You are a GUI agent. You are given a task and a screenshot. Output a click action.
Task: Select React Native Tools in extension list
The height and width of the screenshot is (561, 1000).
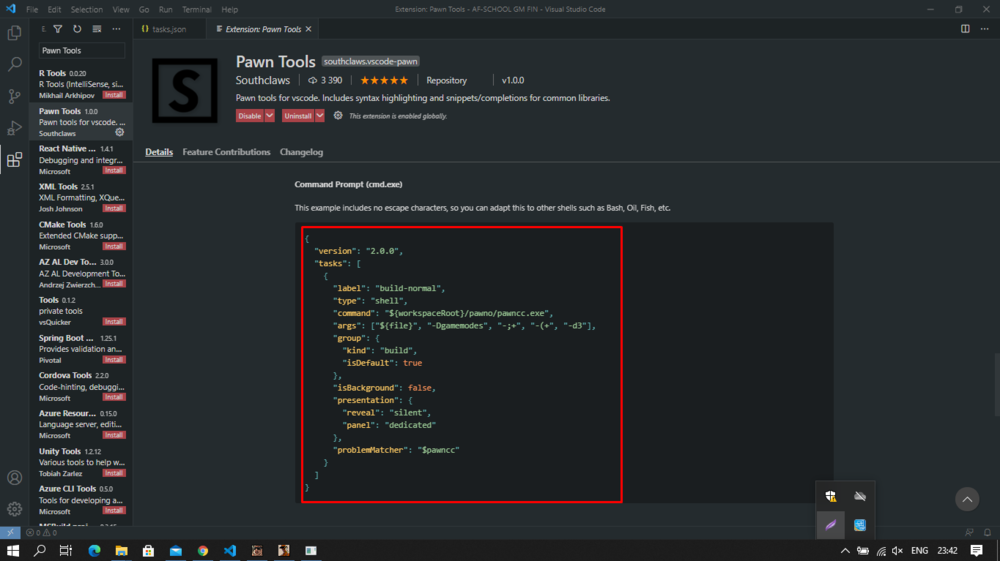tap(81, 159)
